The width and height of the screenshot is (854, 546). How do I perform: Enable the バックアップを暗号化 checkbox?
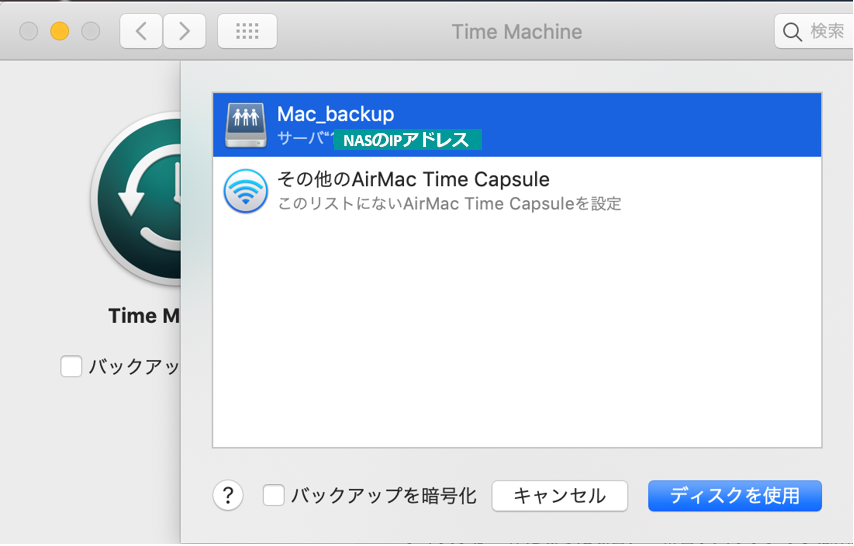click(x=273, y=495)
